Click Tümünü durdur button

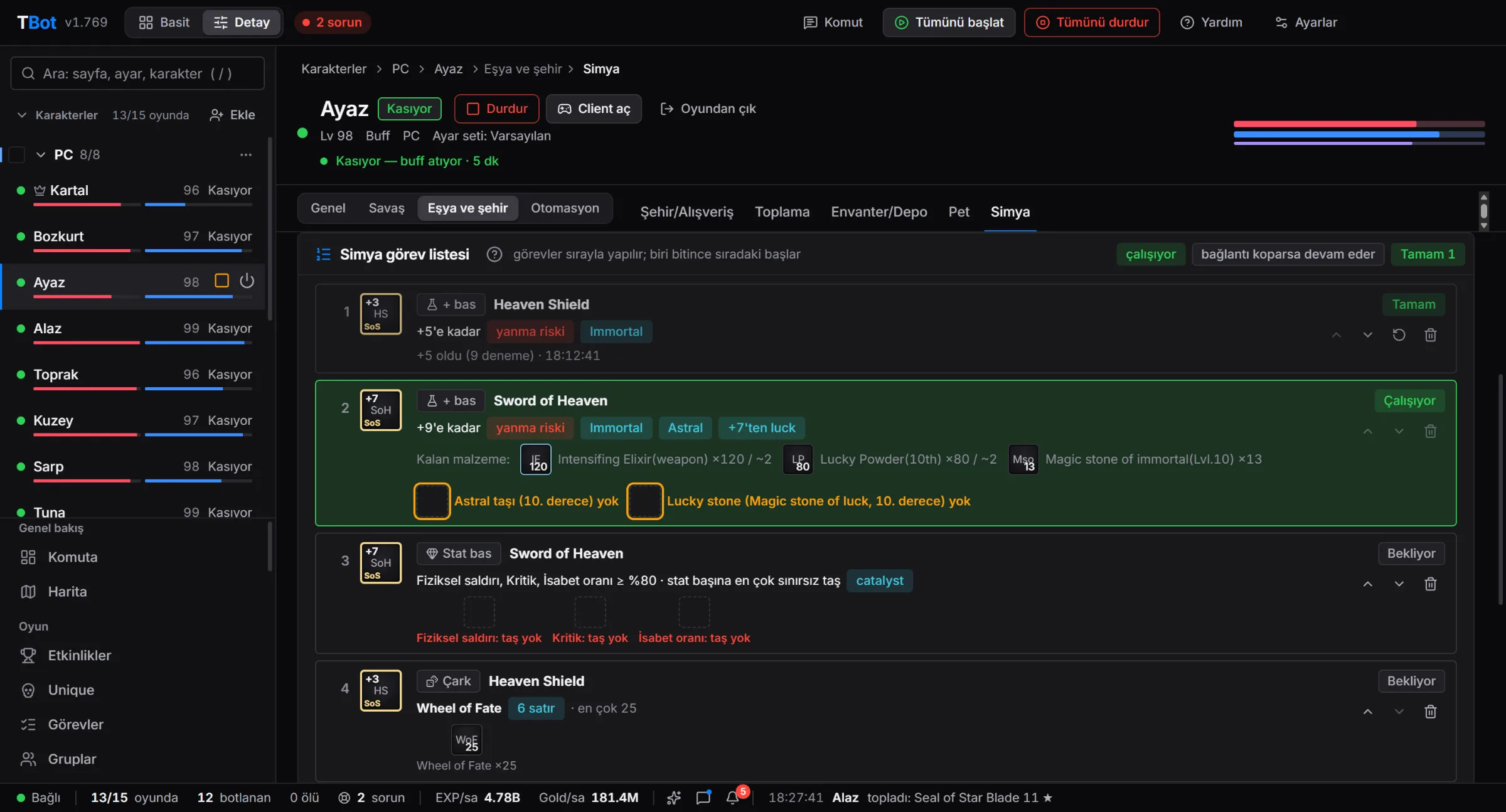(x=1092, y=23)
